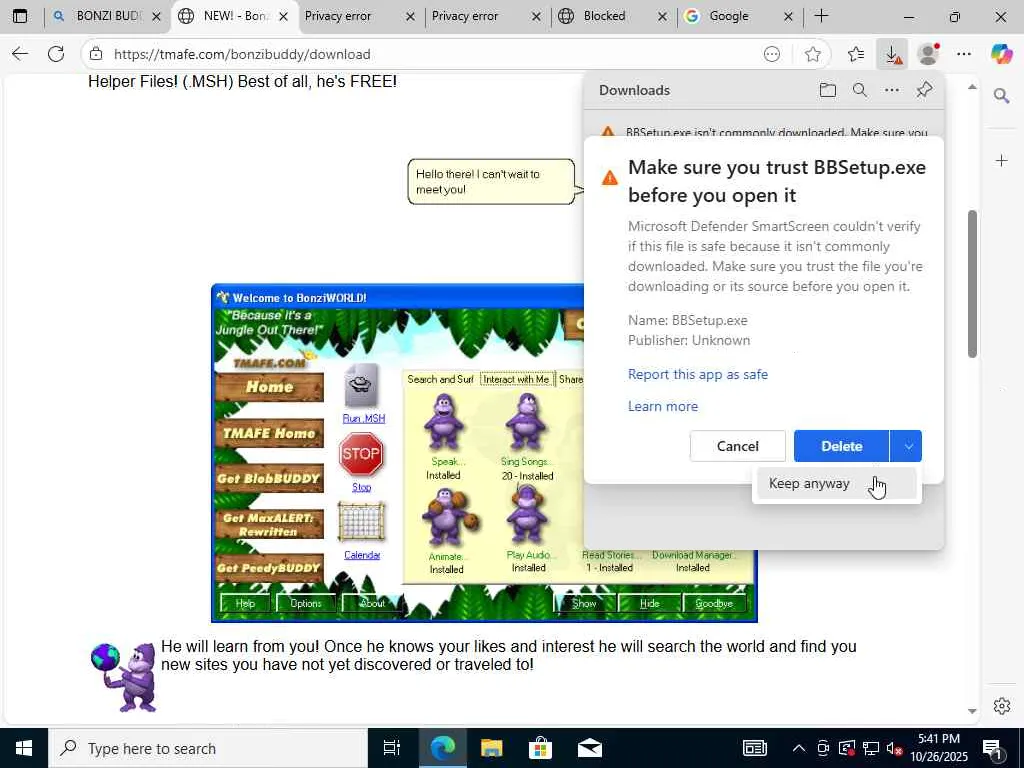
Task: Click the BBSetup.exe warning row in Downloads
Action: click(763, 131)
